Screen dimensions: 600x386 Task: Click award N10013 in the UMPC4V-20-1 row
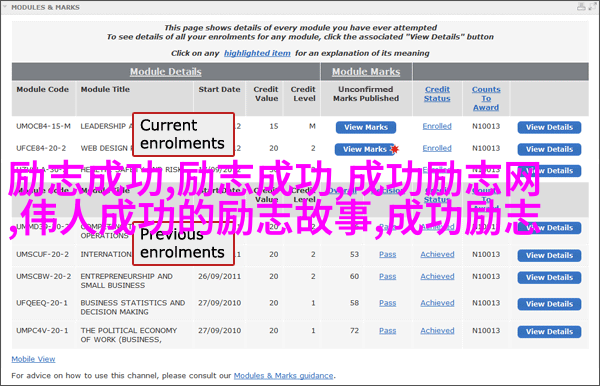click(486, 331)
